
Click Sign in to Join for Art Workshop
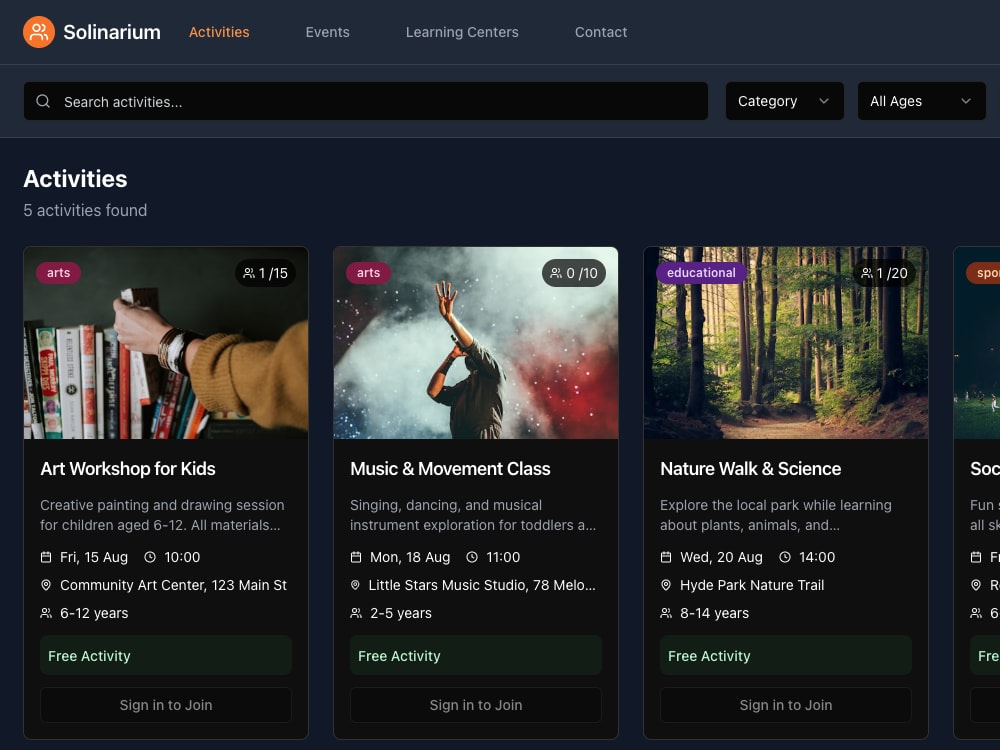click(166, 705)
